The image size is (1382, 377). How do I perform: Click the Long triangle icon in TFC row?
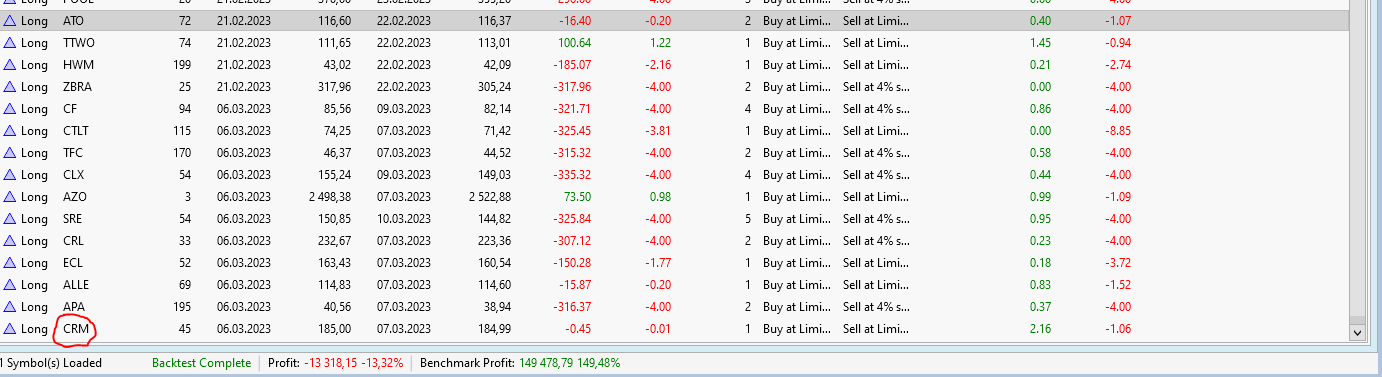pos(10,153)
